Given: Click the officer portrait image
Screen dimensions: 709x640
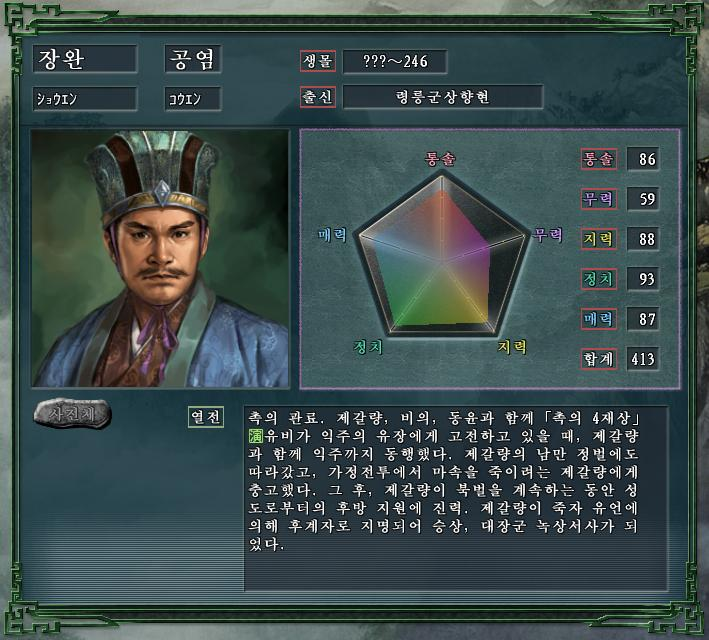Looking at the screenshot, I should [160, 259].
